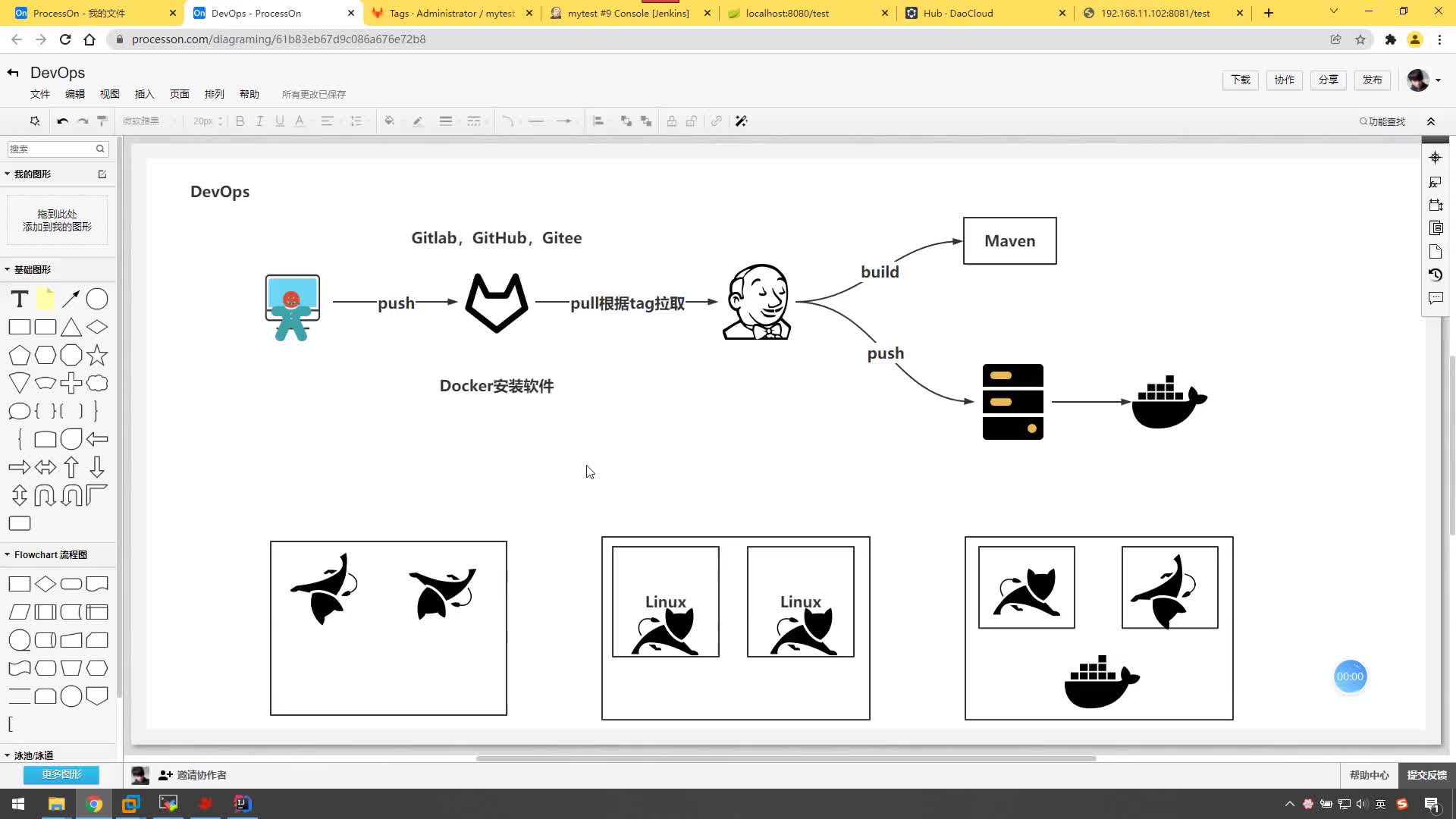The width and height of the screenshot is (1456, 819).
Task: Pick the speech bubble shape
Action: coord(20,411)
